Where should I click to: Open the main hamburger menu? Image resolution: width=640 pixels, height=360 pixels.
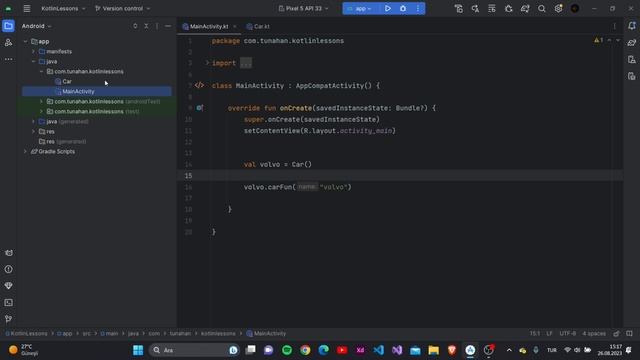click(27, 8)
